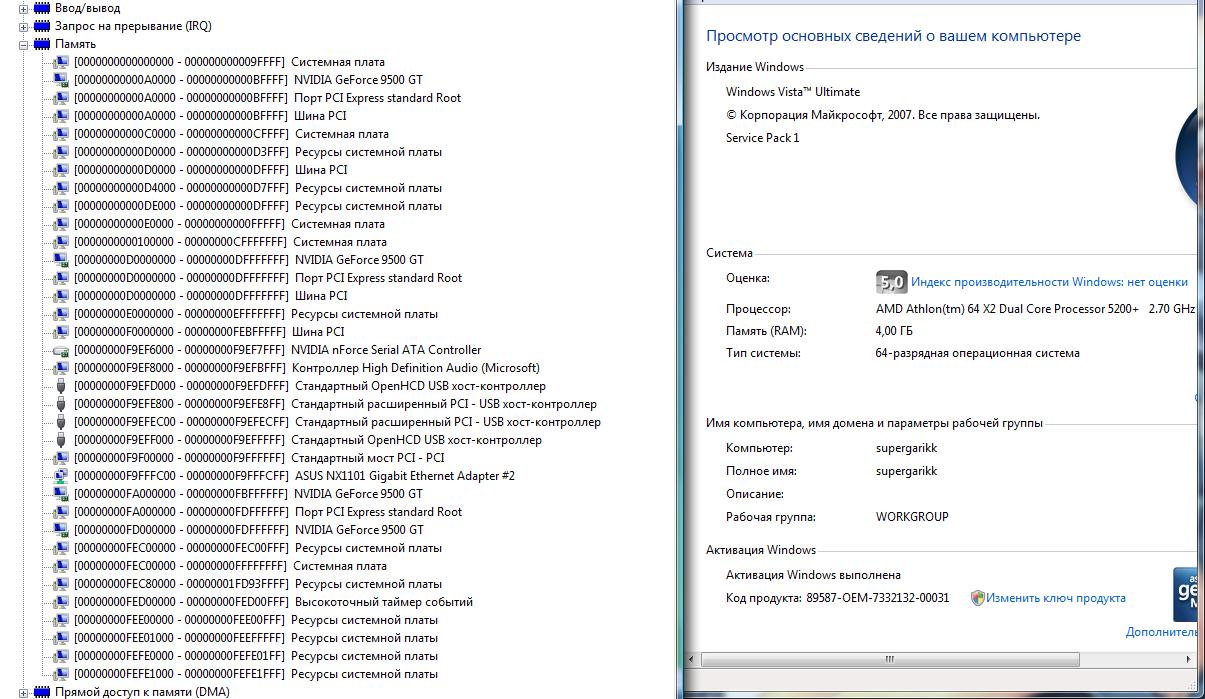The image size is (1205, 699).
Task: Click display icon of GeForce 9500 GT at FA000000
Action: pyautogui.click(x=60, y=494)
